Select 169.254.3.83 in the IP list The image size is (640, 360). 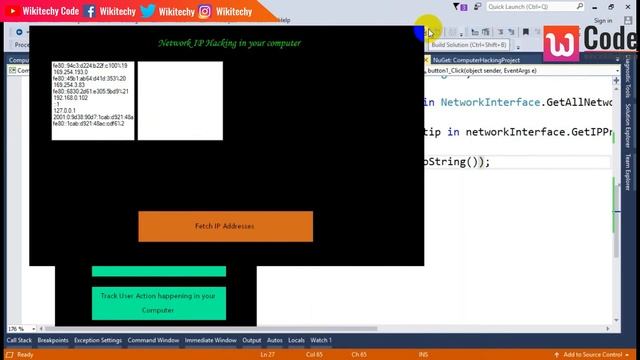[69, 85]
